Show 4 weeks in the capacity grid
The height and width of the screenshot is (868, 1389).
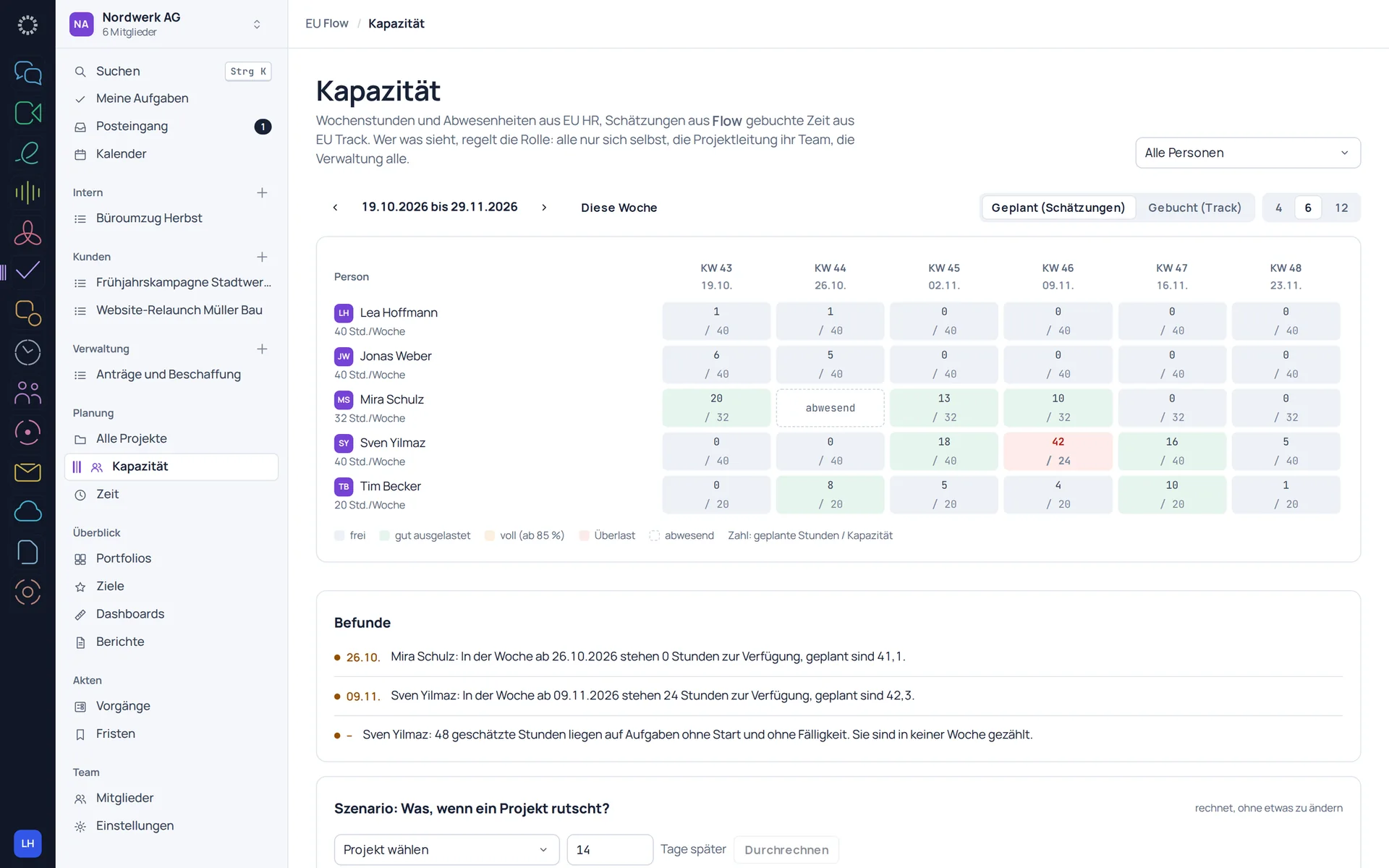[1278, 208]
